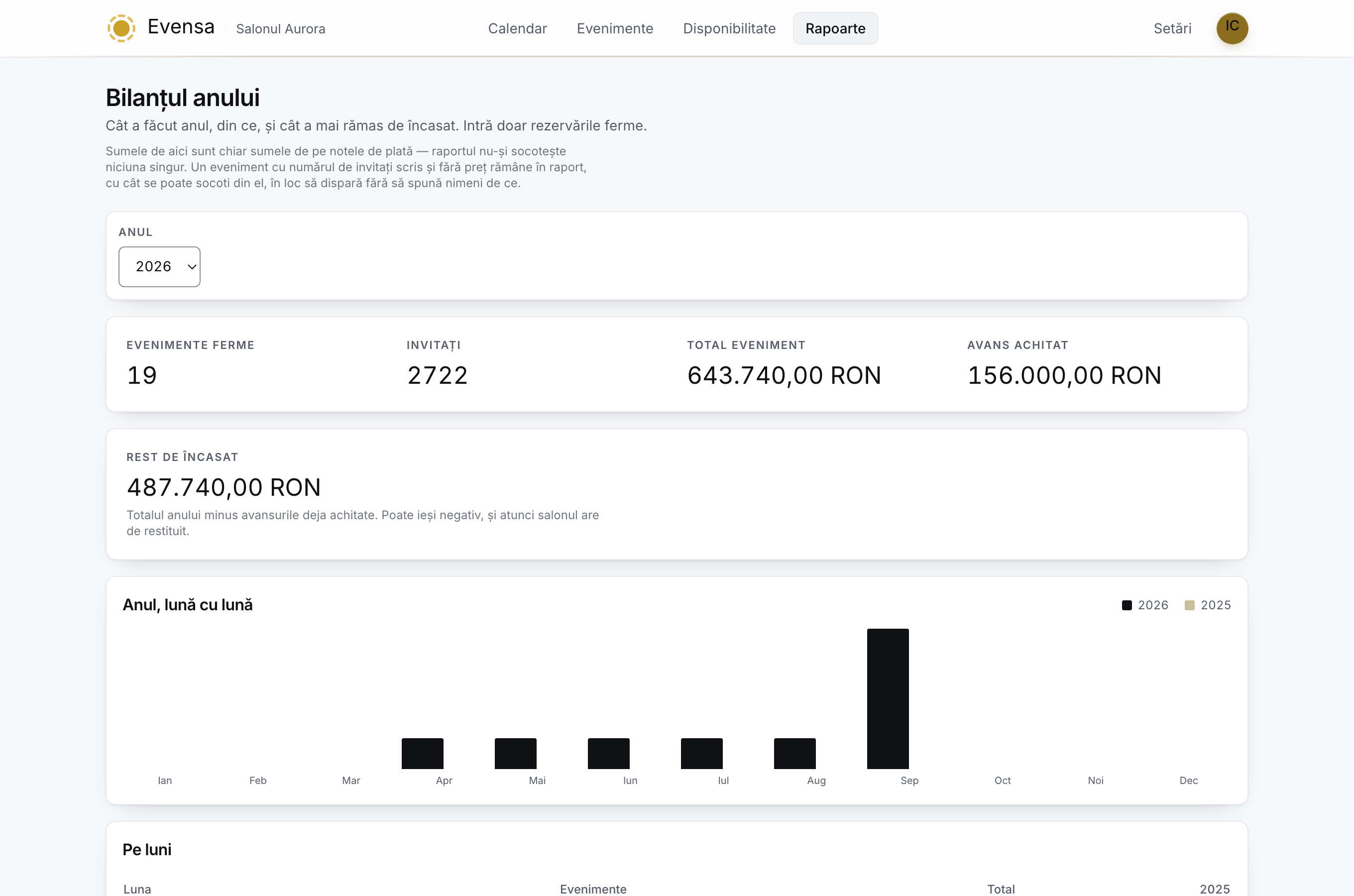1354x896 pixels.
Task: Open the Calendar tab
Action: point(517,28)
